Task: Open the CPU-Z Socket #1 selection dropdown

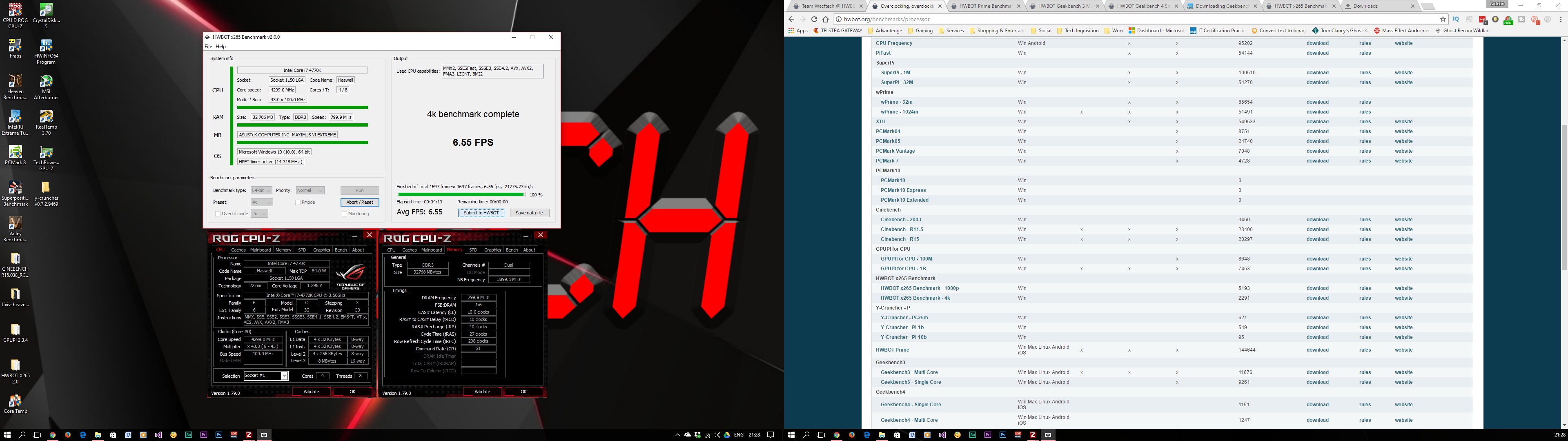Action: [266, 376]
